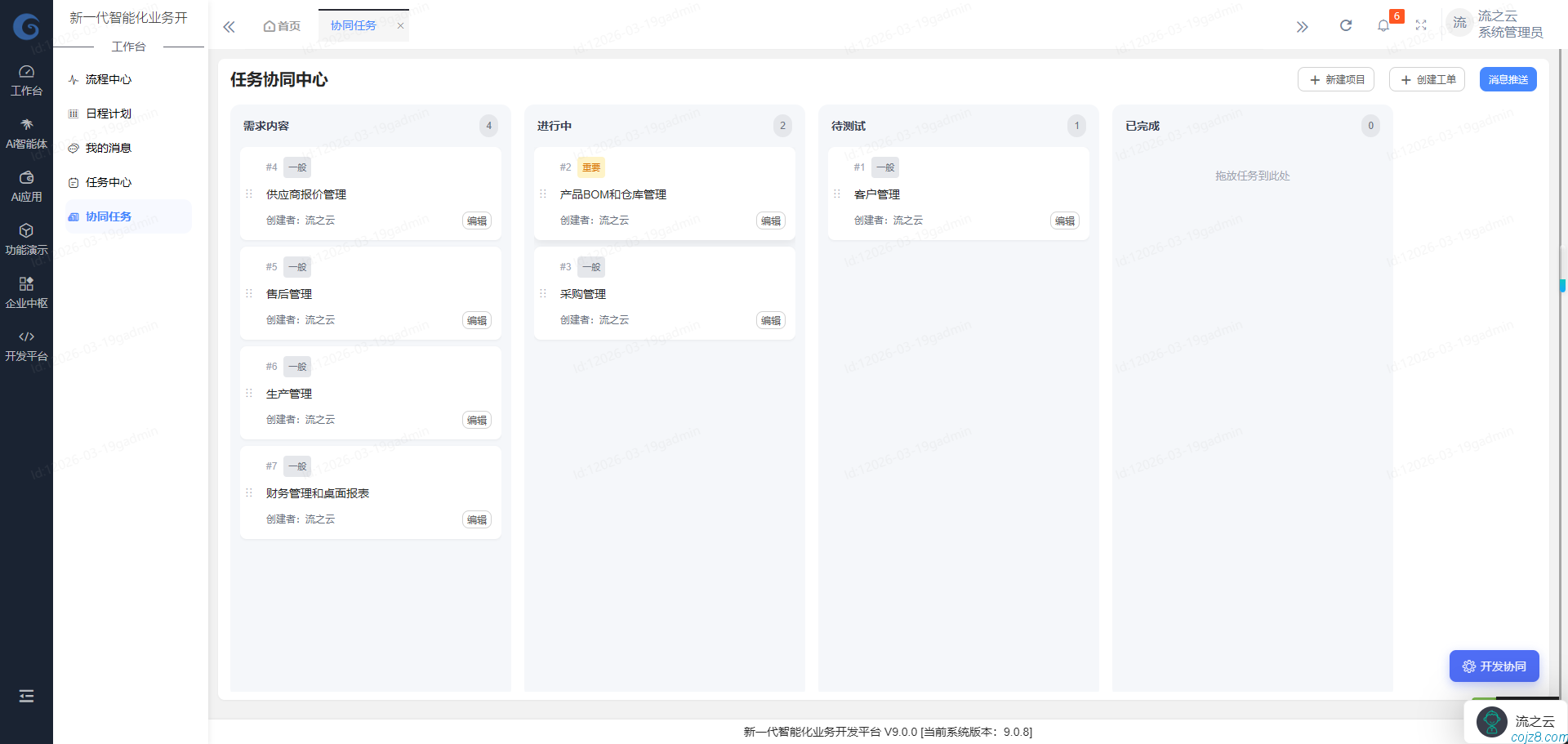The height and width of the screenshot is (744, 1568).
Task: Open 工作台 from the left sidebar
Action: pos(26,78)
